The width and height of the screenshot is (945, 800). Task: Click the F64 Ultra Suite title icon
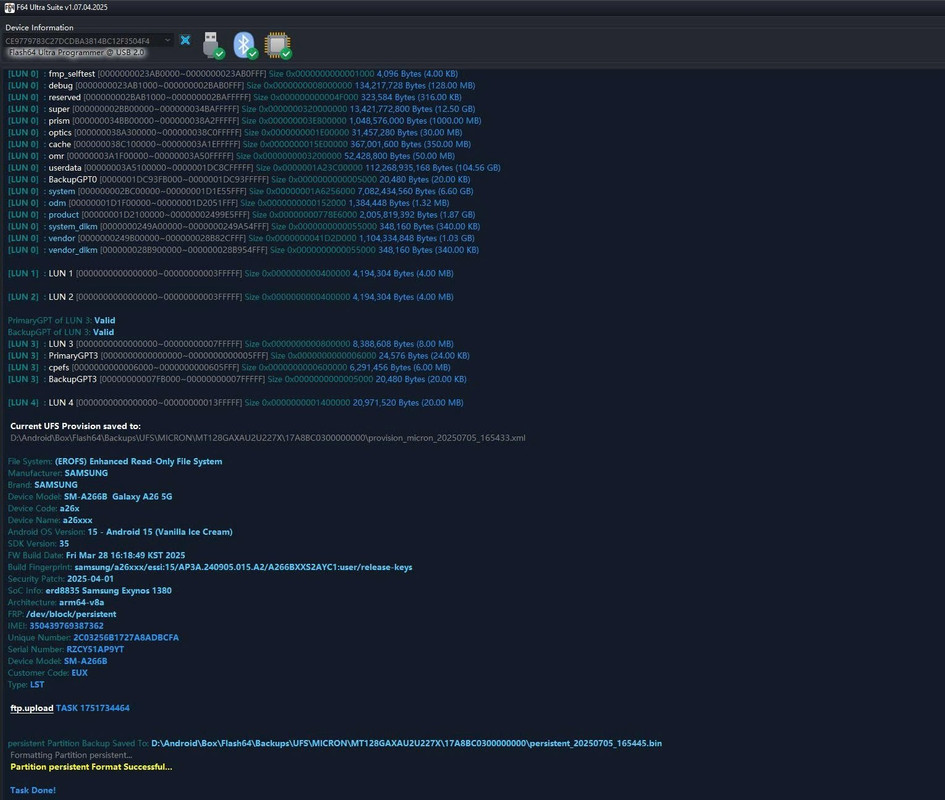(9, 7)
